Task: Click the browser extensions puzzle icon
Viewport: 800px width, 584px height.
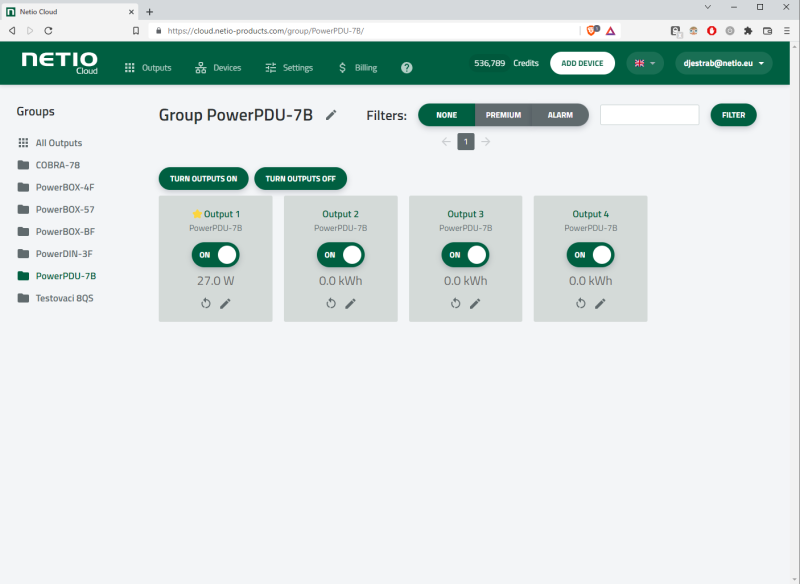Action: pos(747,31)
